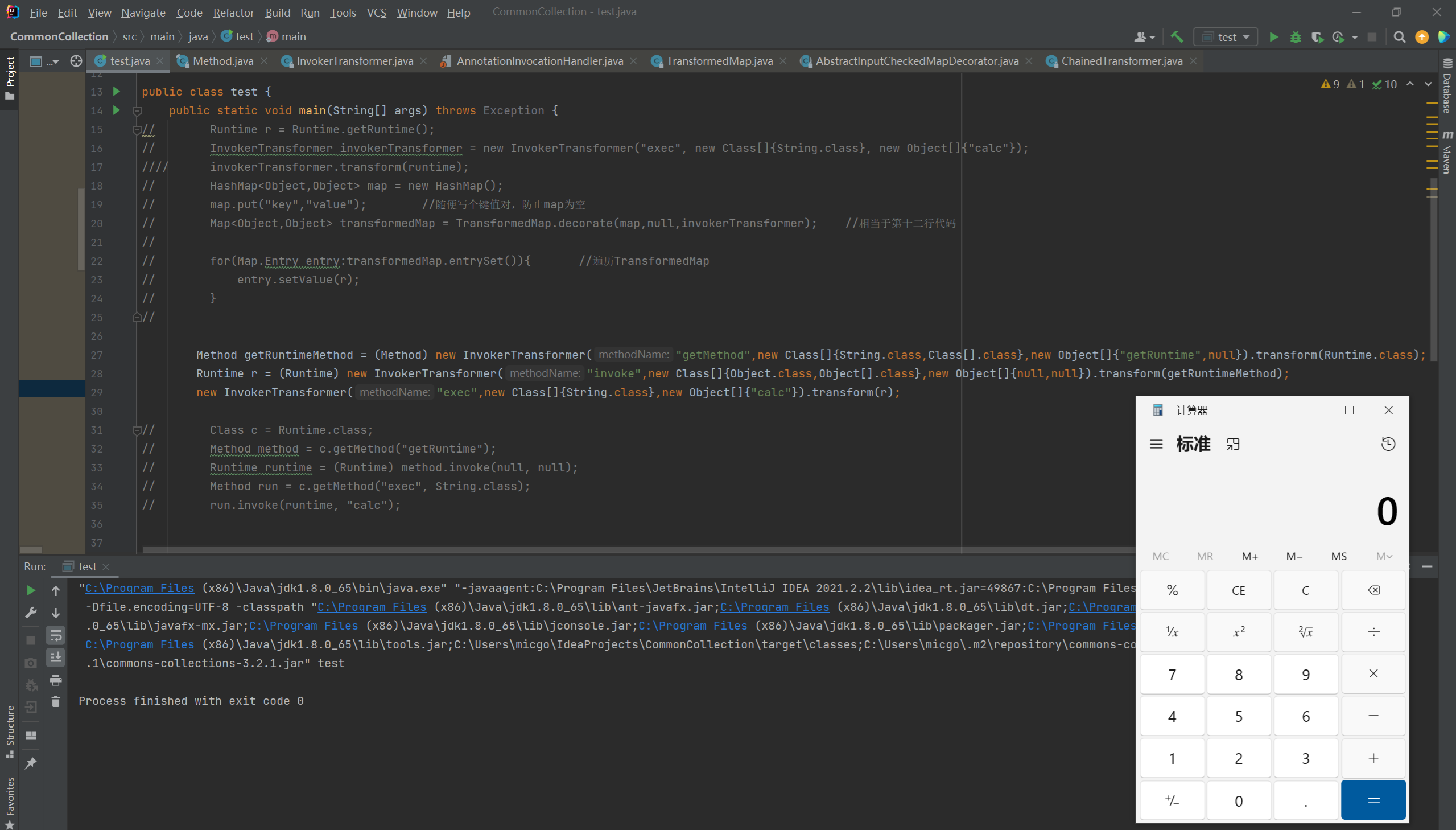Open the inspections widget showing 9 warnings
This screenshot has height=830, width=1456.
click(x=1359, y=84)
